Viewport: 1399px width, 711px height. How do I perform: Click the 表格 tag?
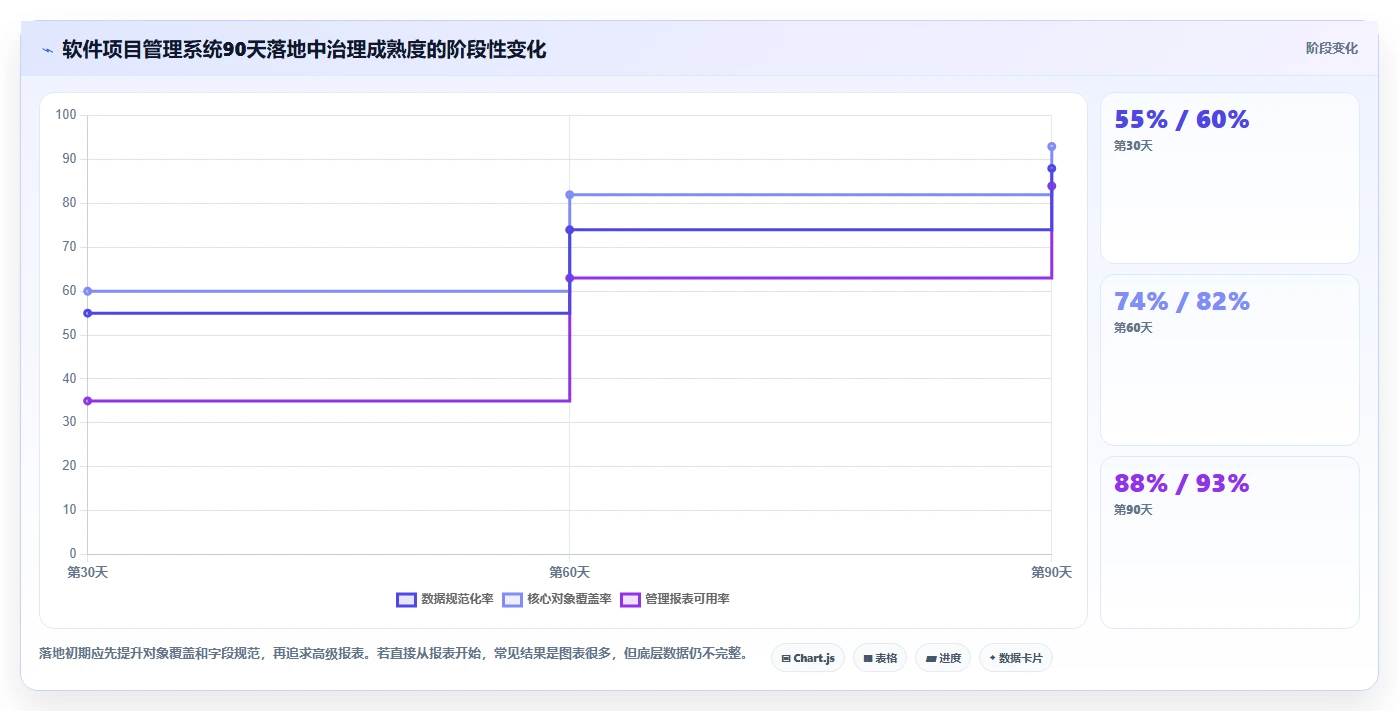[880, 658]
